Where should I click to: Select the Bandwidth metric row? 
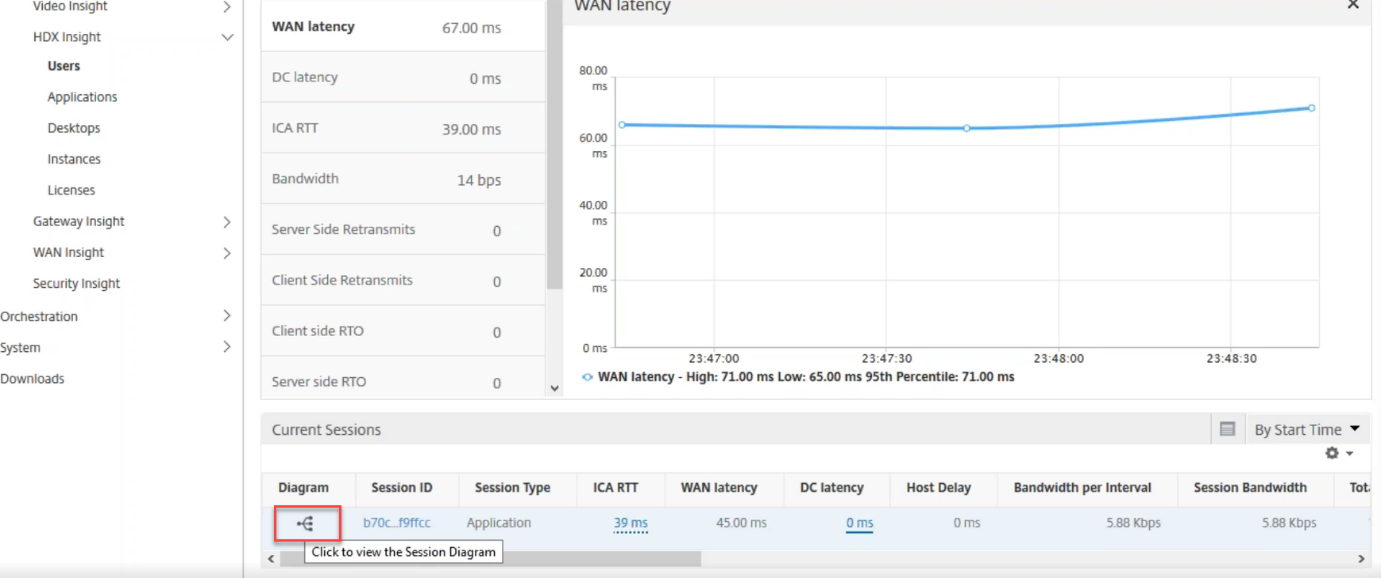(x=403, y=179)
